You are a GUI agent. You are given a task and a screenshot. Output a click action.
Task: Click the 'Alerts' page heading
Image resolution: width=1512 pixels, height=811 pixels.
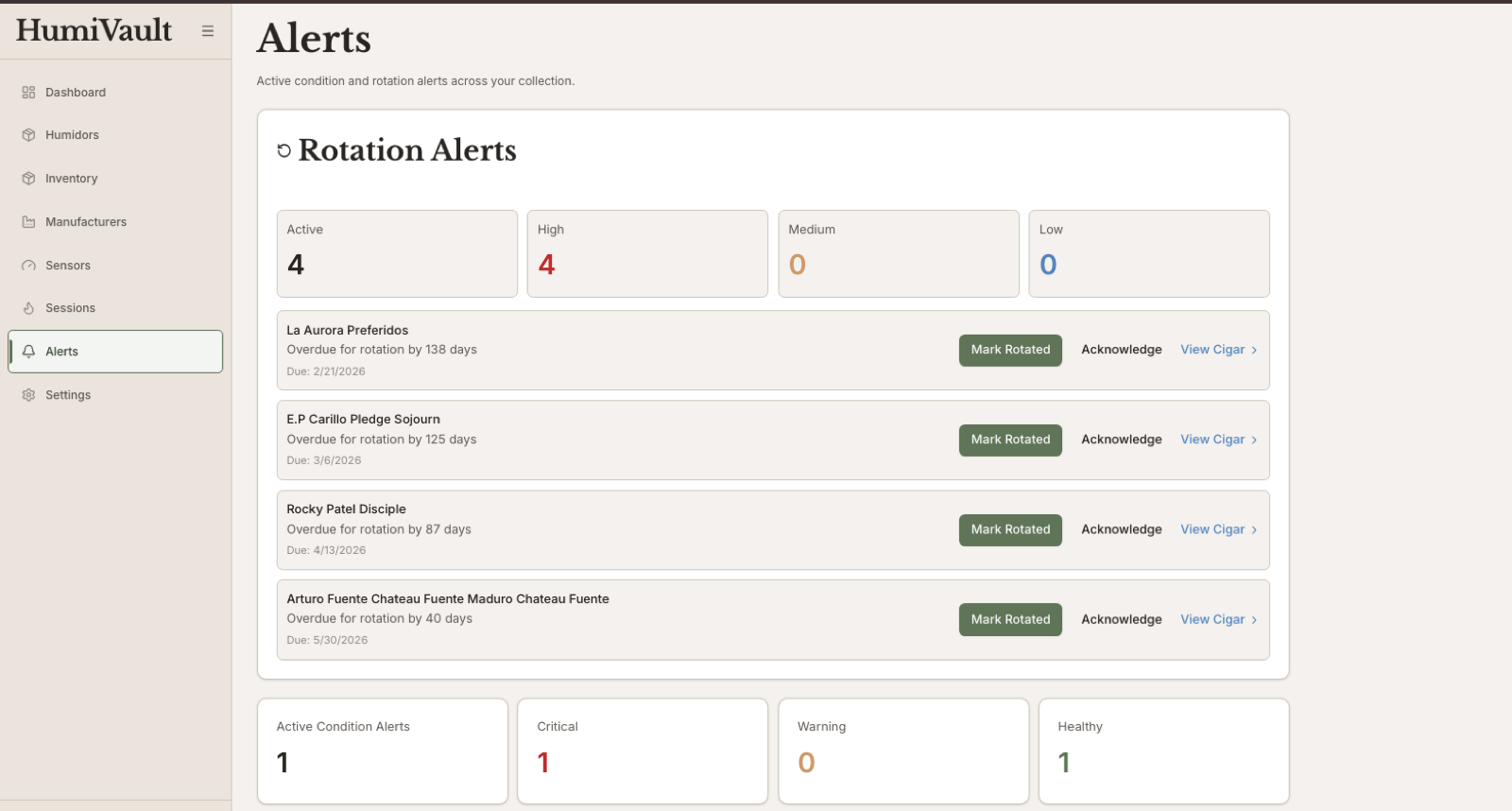click(x=314, y=39)
